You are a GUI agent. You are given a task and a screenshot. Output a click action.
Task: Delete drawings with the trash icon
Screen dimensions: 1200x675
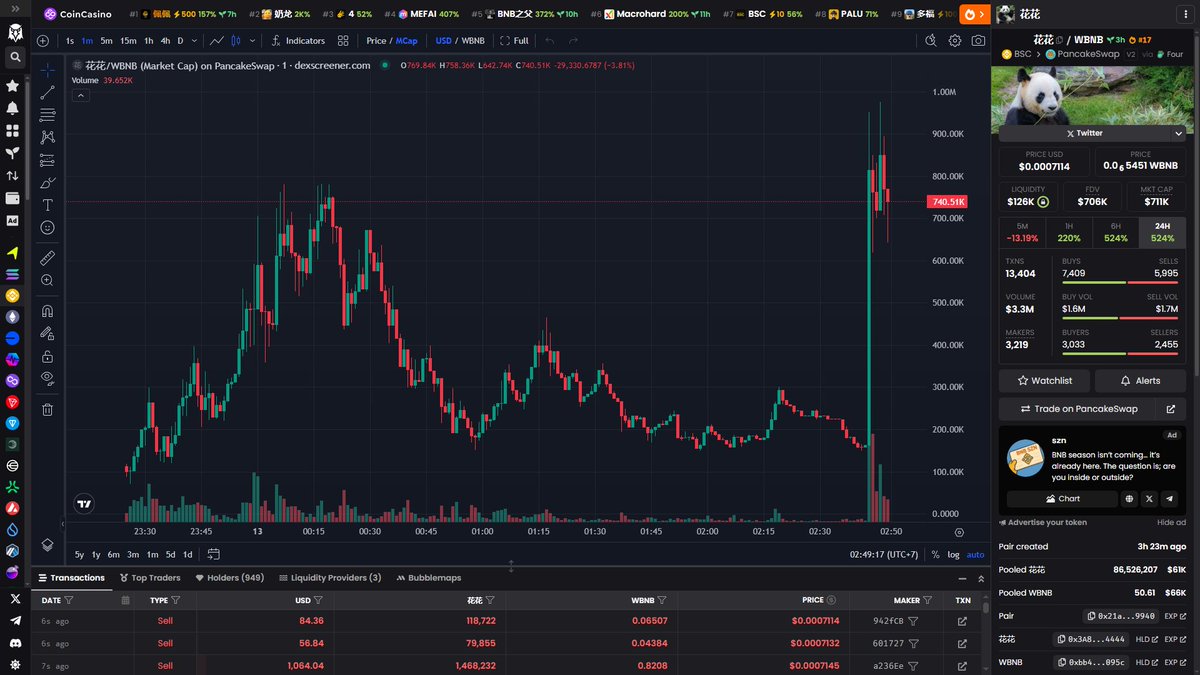(x=47, y=409)
